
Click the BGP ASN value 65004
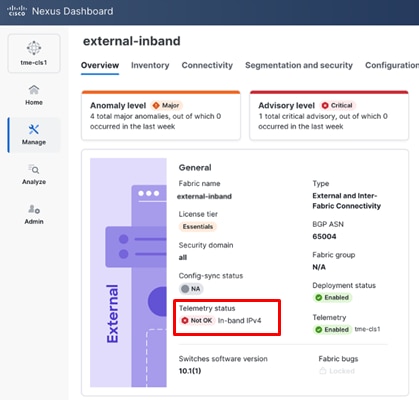[324, 236]
